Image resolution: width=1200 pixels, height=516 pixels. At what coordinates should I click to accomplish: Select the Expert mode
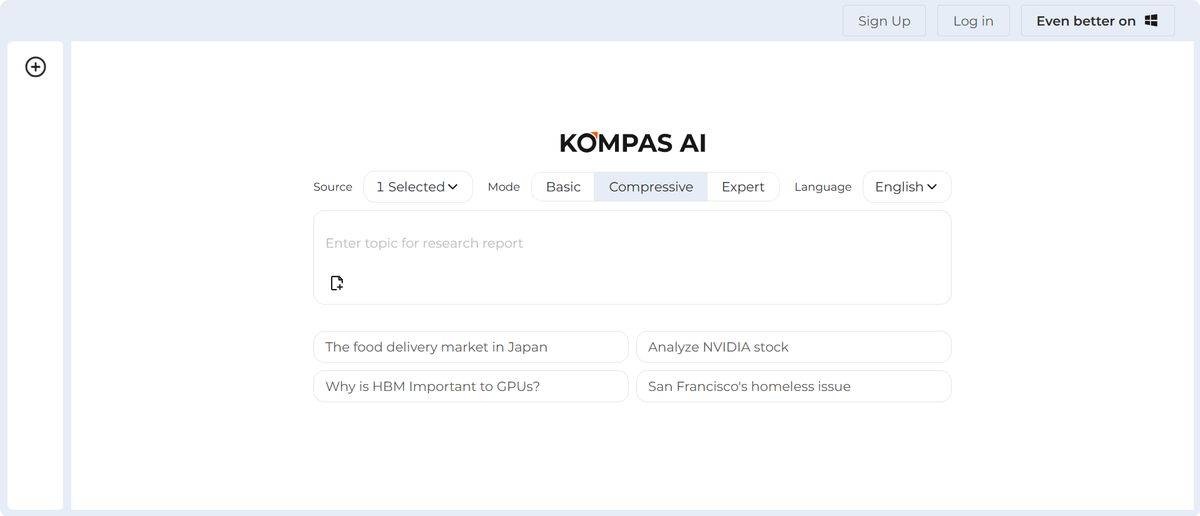click(x=743, y=187)
